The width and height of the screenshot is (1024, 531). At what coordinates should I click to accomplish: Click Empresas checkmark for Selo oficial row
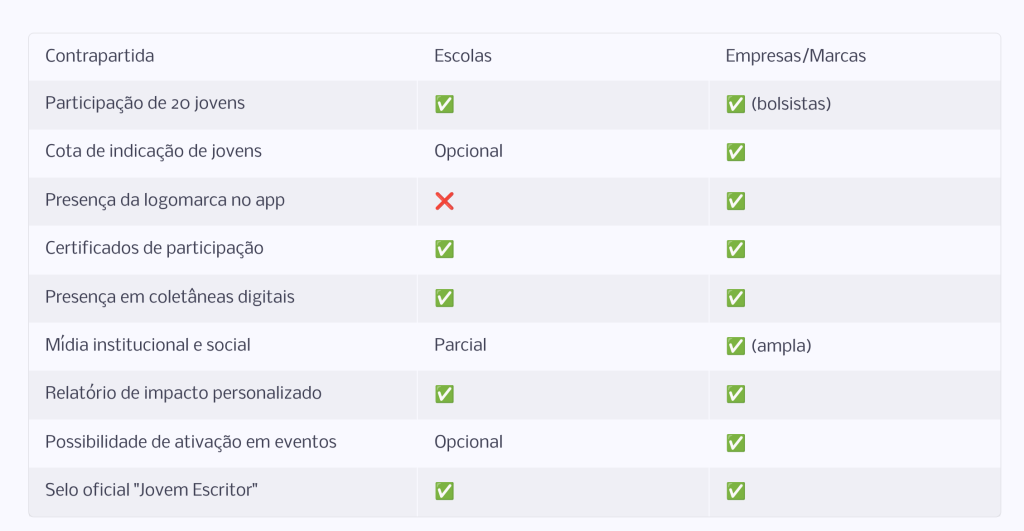tap(735, 491)
